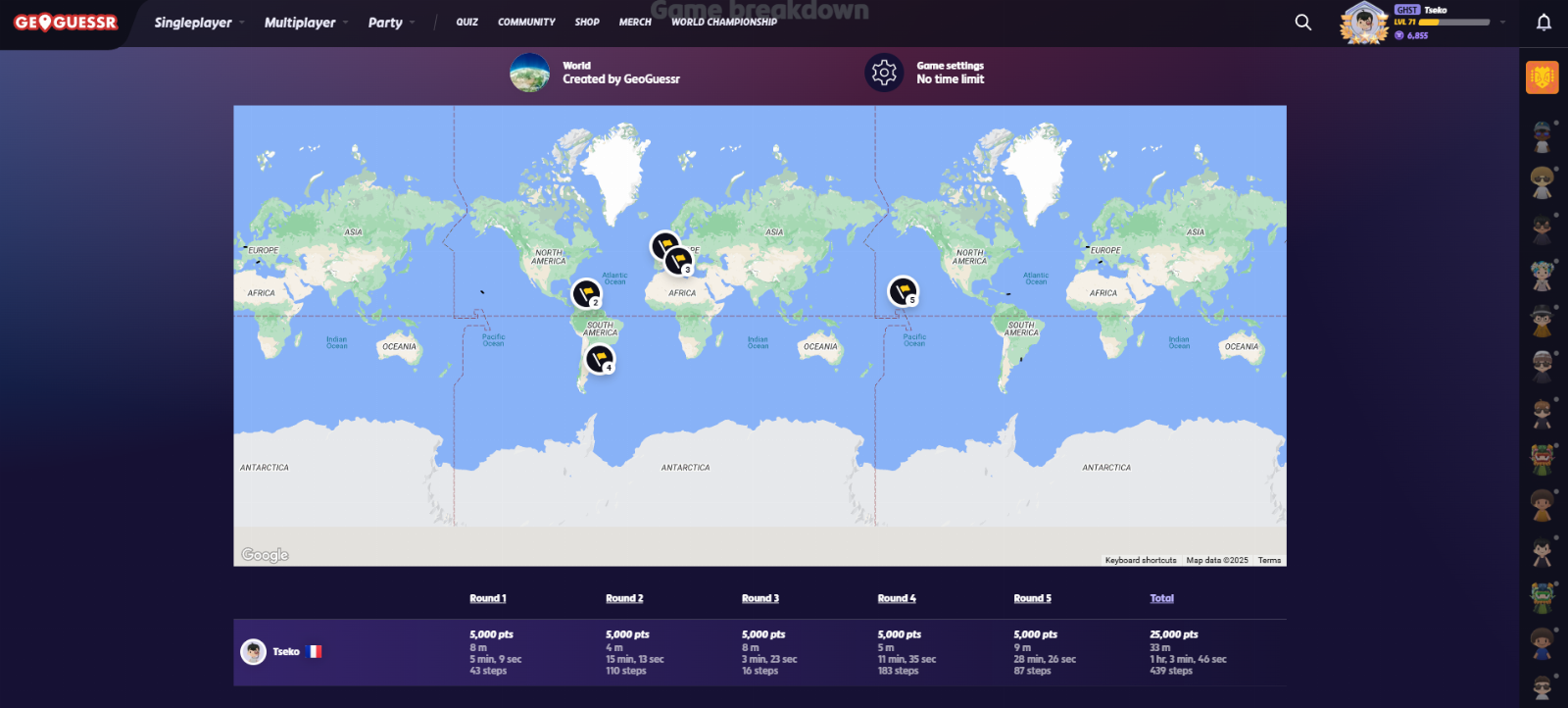
Task: Click the round 2 flag marker on map
Action: [x=586, y=292]
